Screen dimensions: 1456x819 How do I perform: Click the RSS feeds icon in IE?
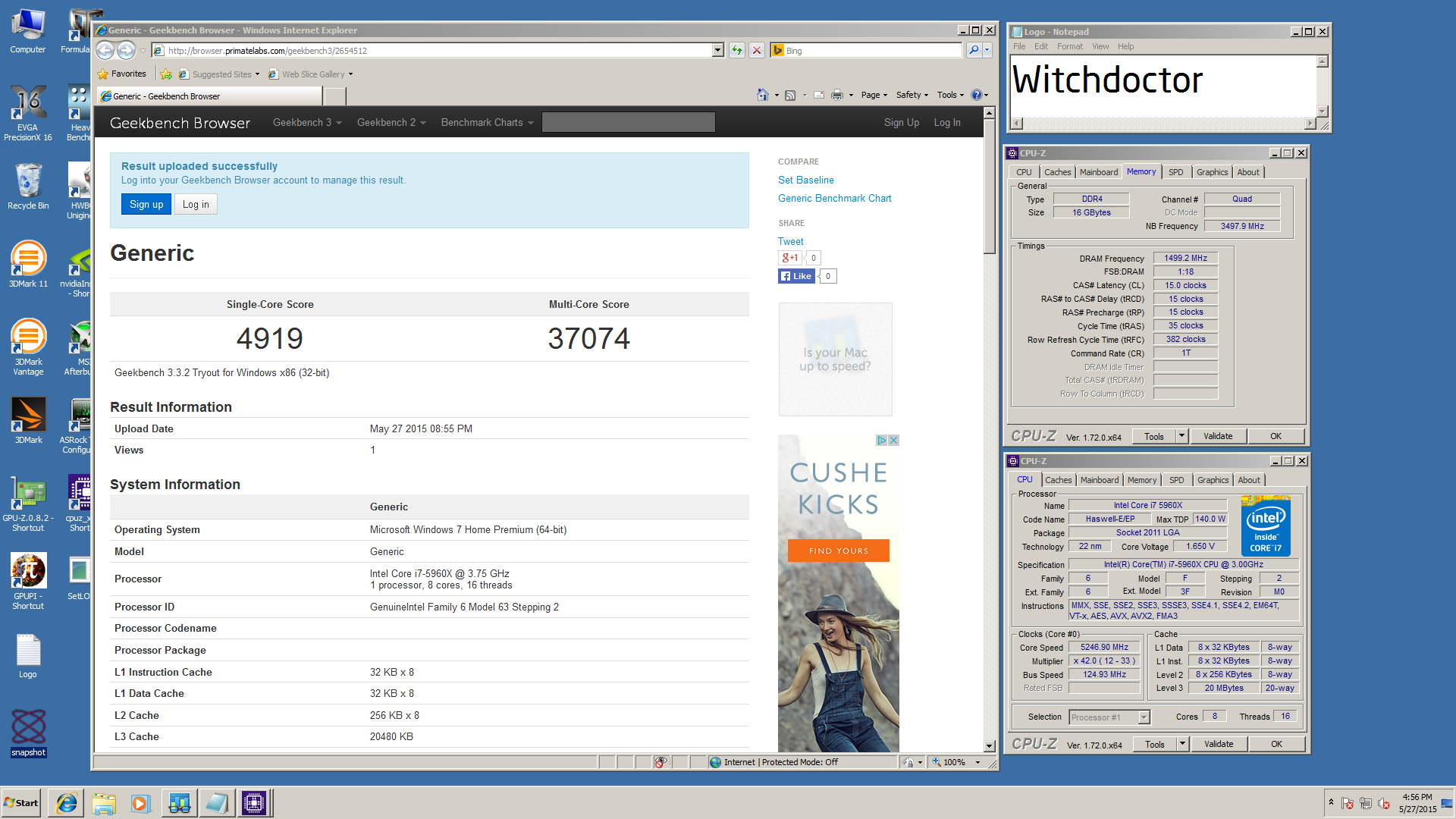click(x=790, y=95)
